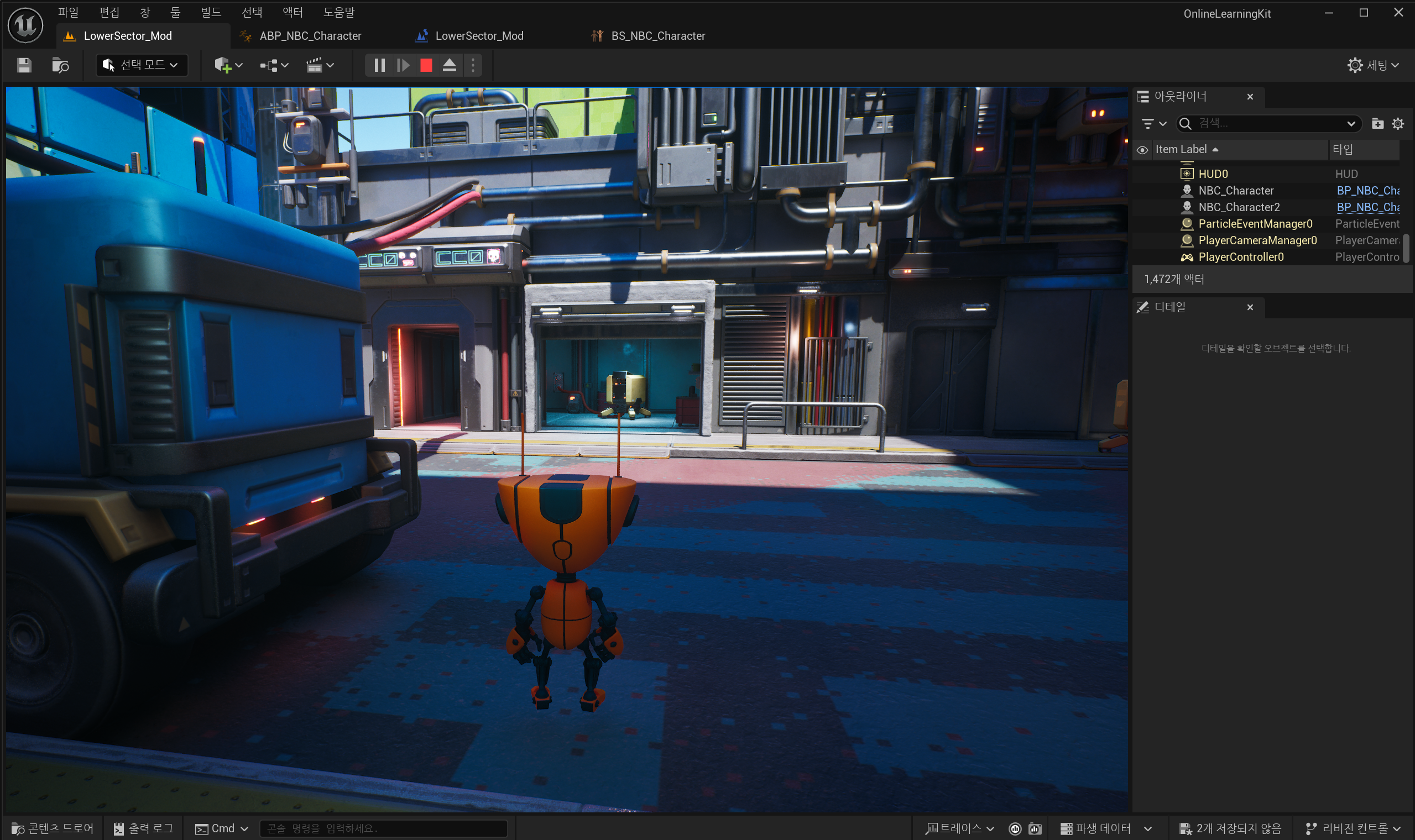Image resolution: width=1415 pixels, height=840 pixels.
Task: Click the console command input field
Action: pos(383,828)
